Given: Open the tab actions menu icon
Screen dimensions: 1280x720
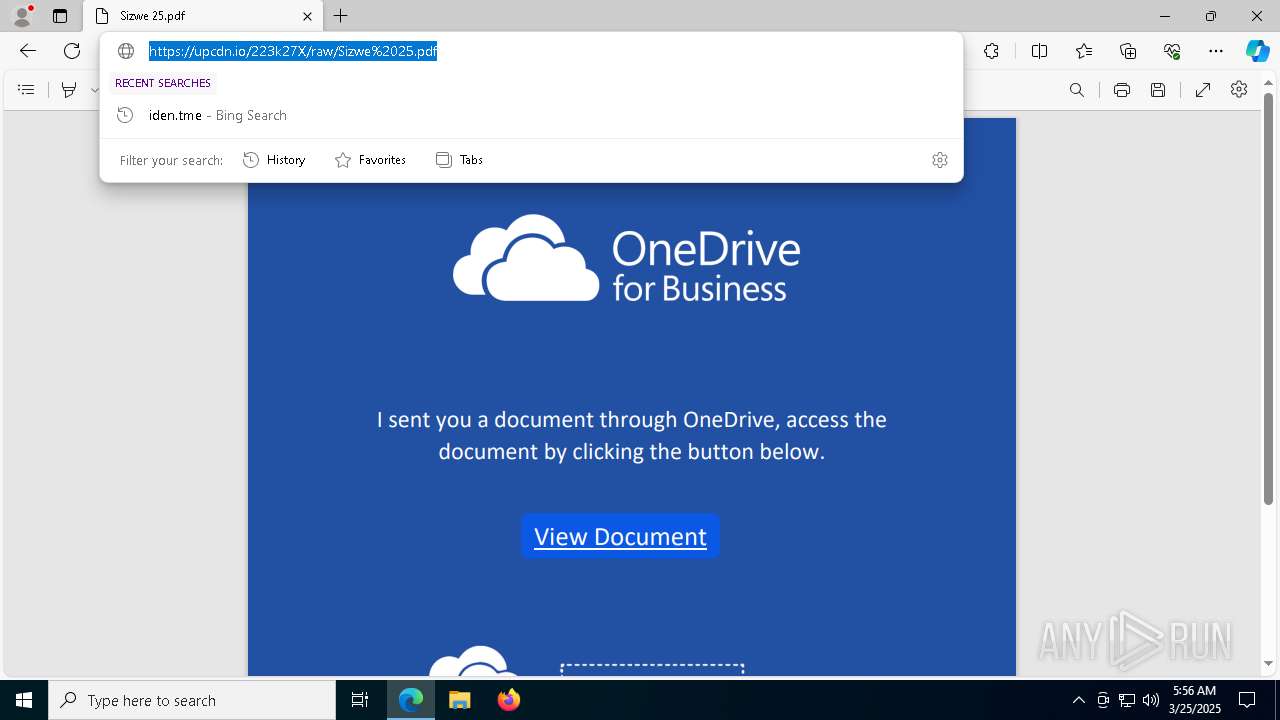Looking at the screenshot, I should (x=60, y=16).
